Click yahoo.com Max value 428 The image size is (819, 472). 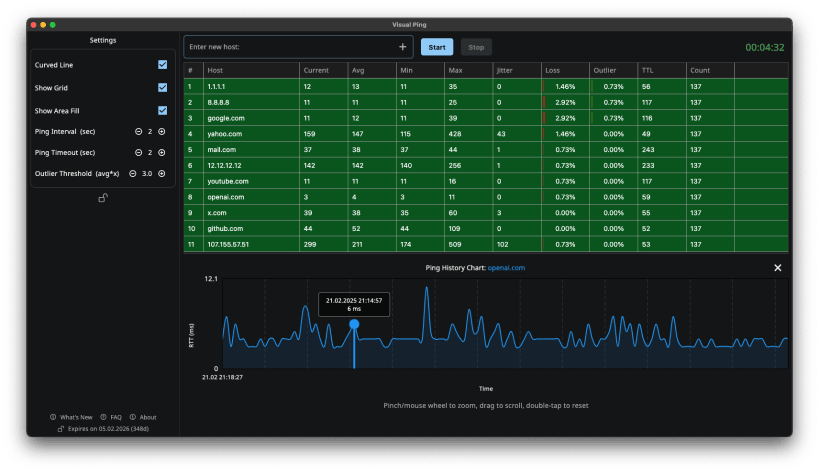[455, 134]
